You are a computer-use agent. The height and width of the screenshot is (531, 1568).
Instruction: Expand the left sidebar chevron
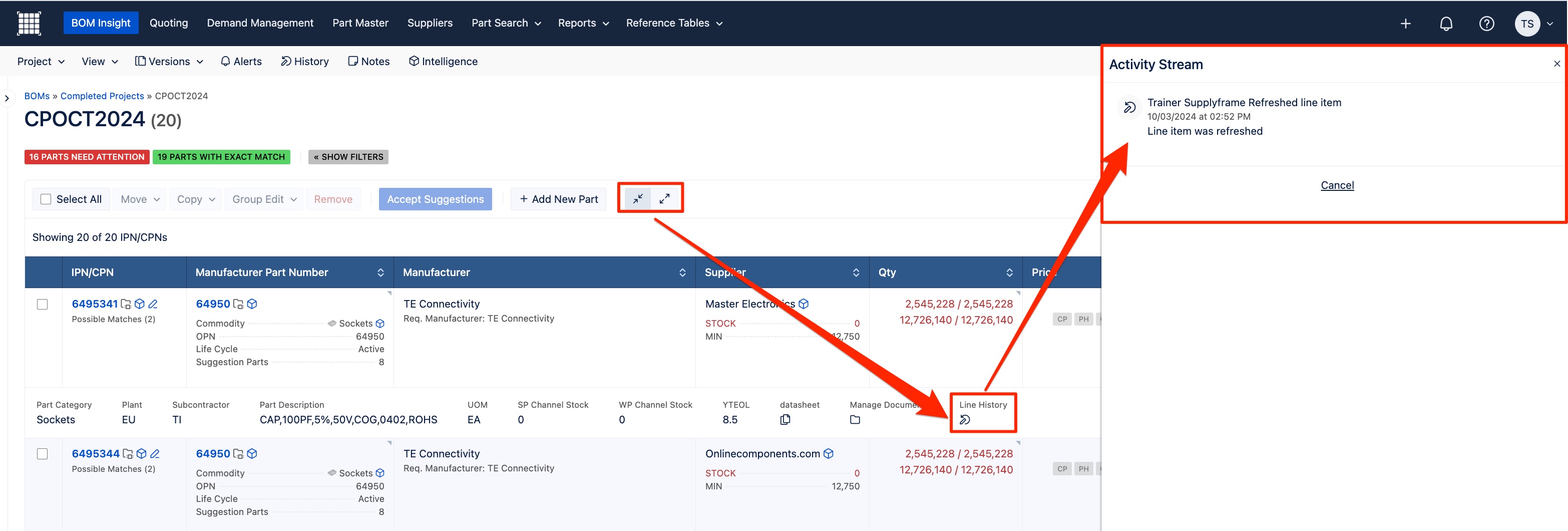[x=7, y=98]
